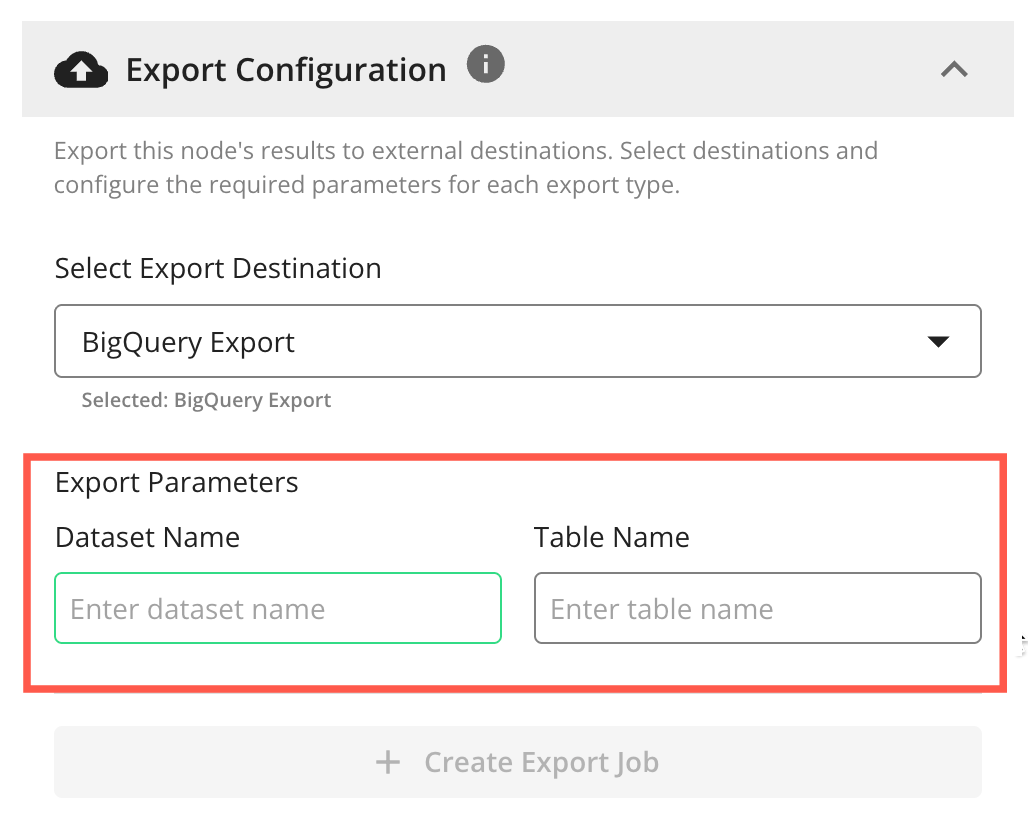Viewport: 1028px width, 832px height.
Task: Focus the Dataset Name input field
Action: (277, 608)
